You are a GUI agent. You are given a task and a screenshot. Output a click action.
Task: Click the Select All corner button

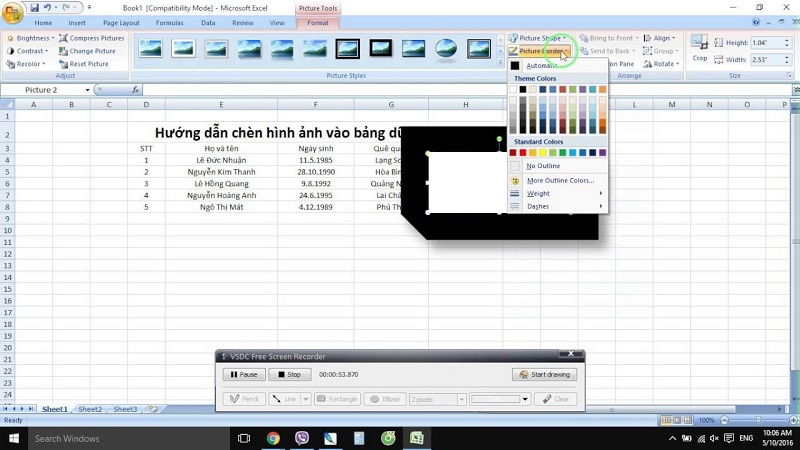click(8, 105)
